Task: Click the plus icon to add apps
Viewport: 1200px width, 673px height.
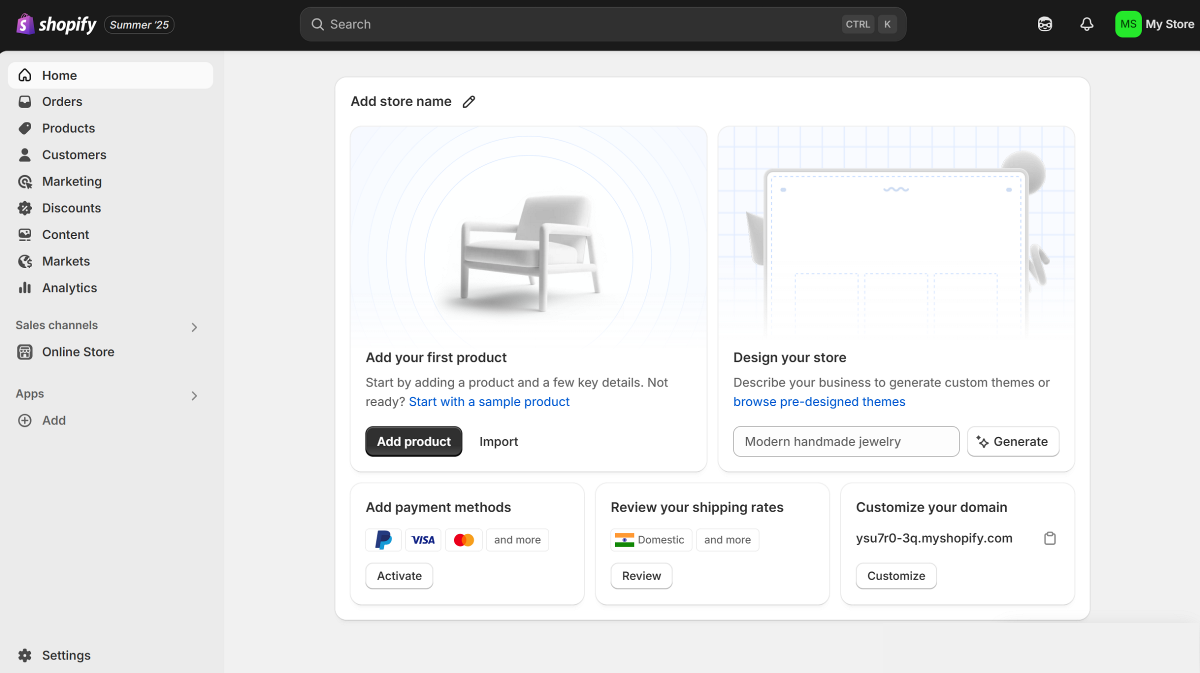Action: pyautogui.click(x=25, y=421)
